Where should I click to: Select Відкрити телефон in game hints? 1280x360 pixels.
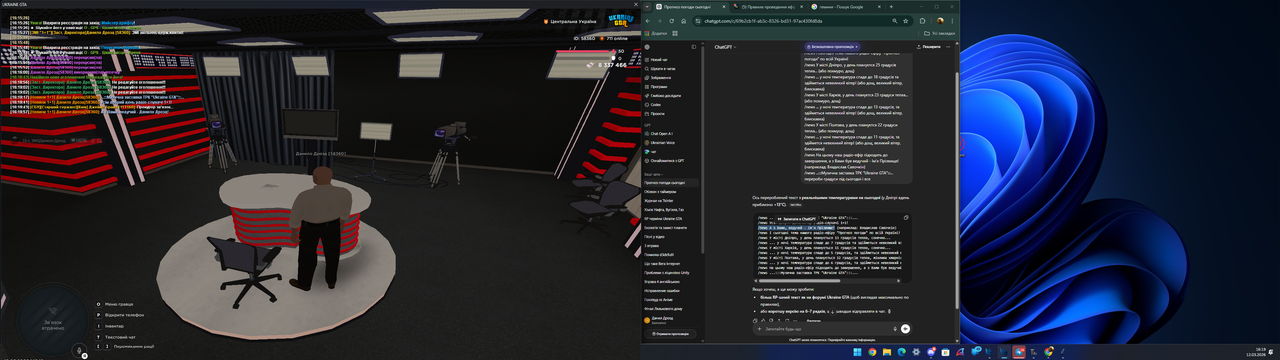[118, 314]
